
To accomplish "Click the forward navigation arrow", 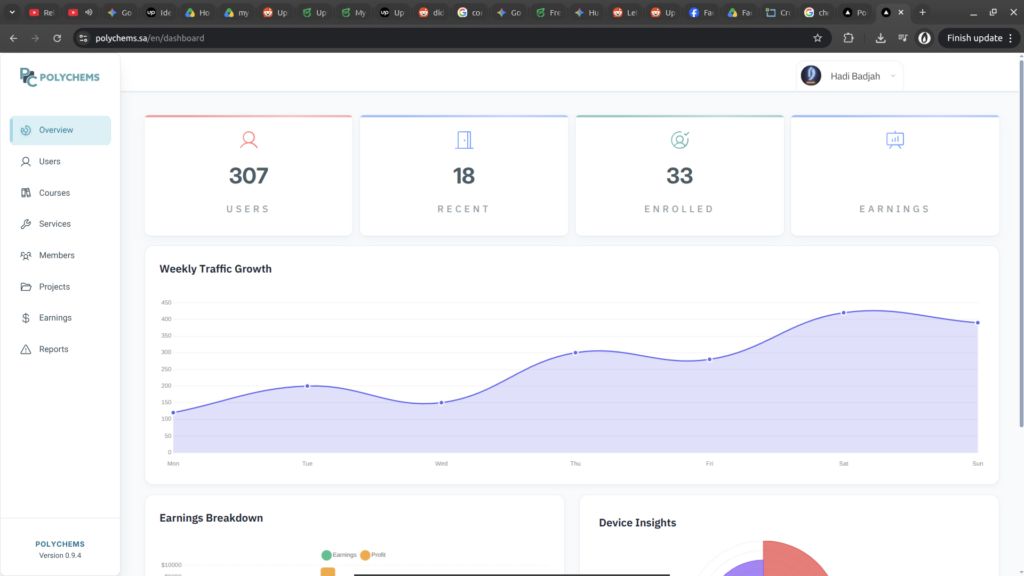I will [35, 38].
